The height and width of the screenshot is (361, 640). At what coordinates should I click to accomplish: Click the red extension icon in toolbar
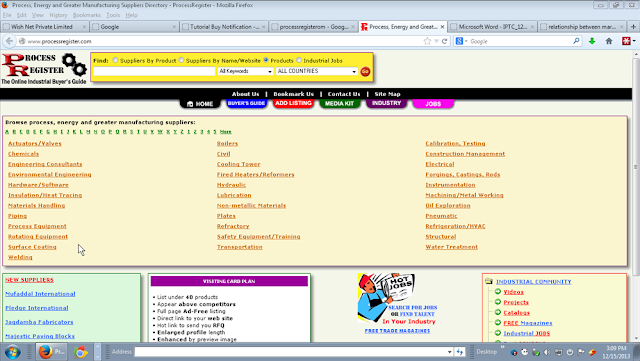coord(626,41)
